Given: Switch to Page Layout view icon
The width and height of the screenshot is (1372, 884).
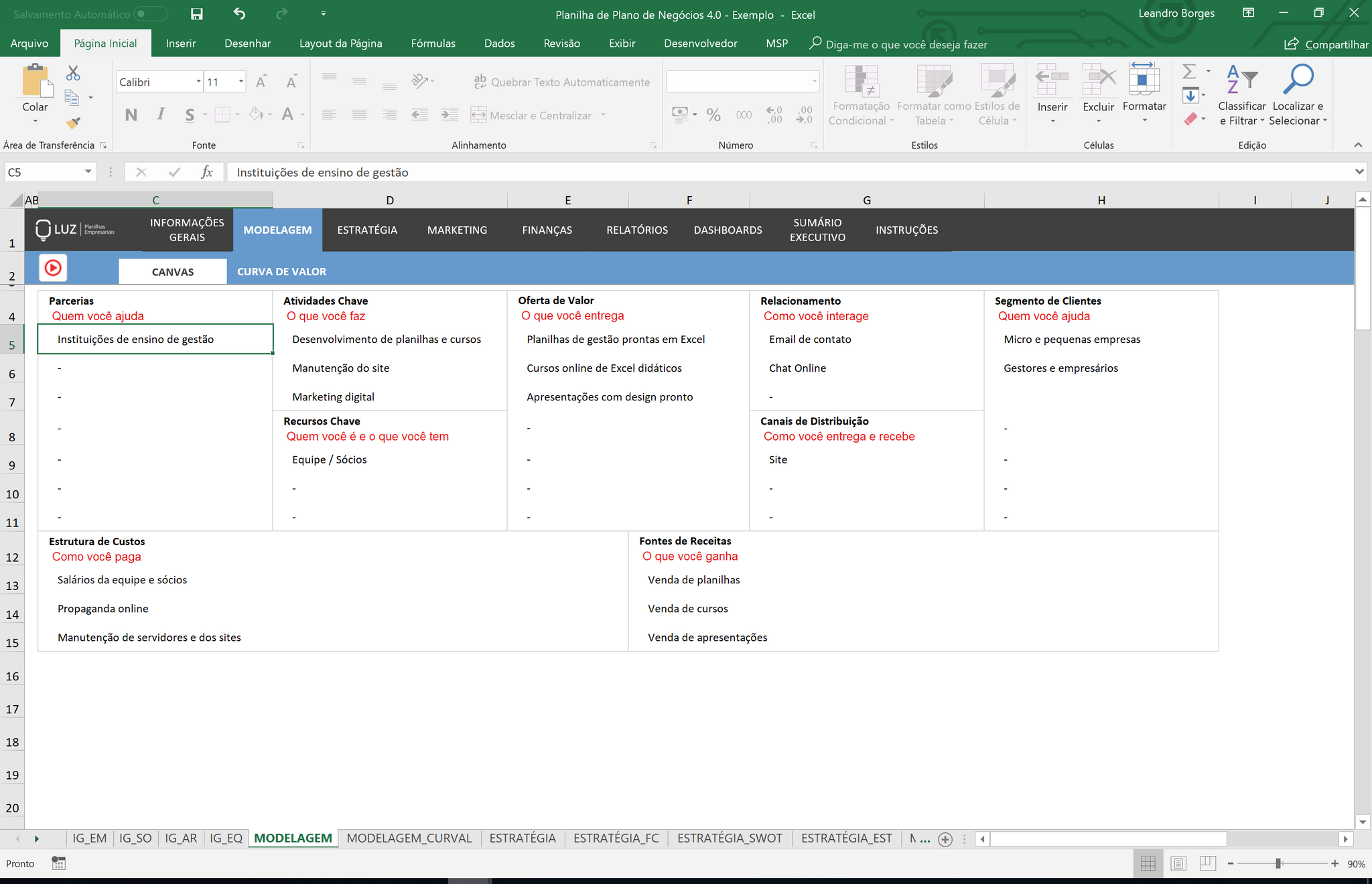Looking at the screenshot, I should click(x=1178, y=864).
